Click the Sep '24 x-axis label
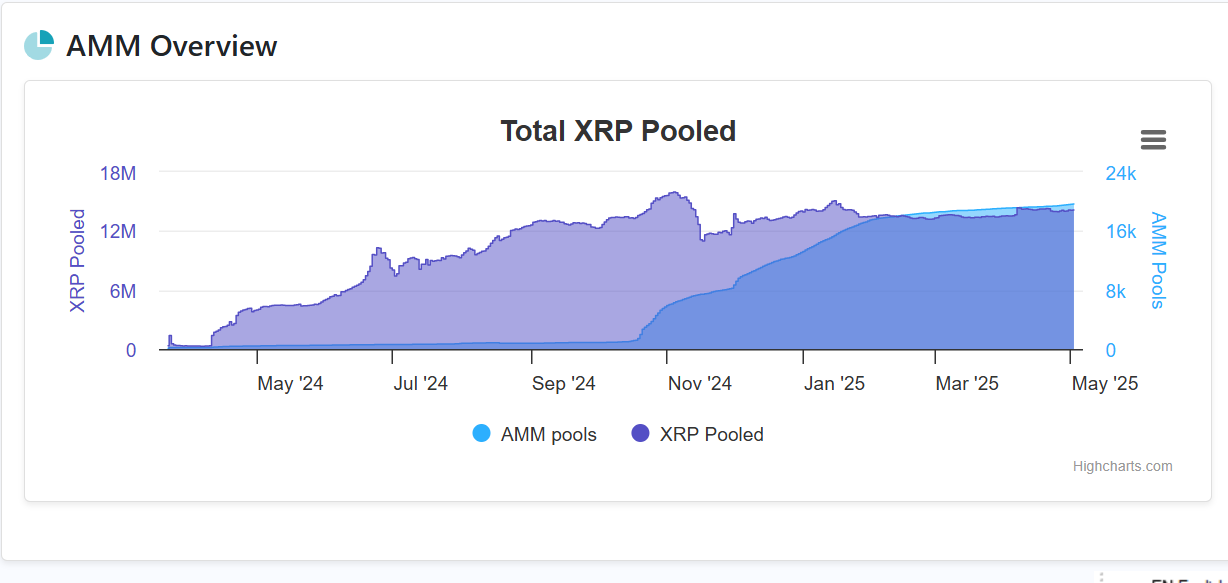This screenshot has height=583, width=1228. click(x=563, y=383)
